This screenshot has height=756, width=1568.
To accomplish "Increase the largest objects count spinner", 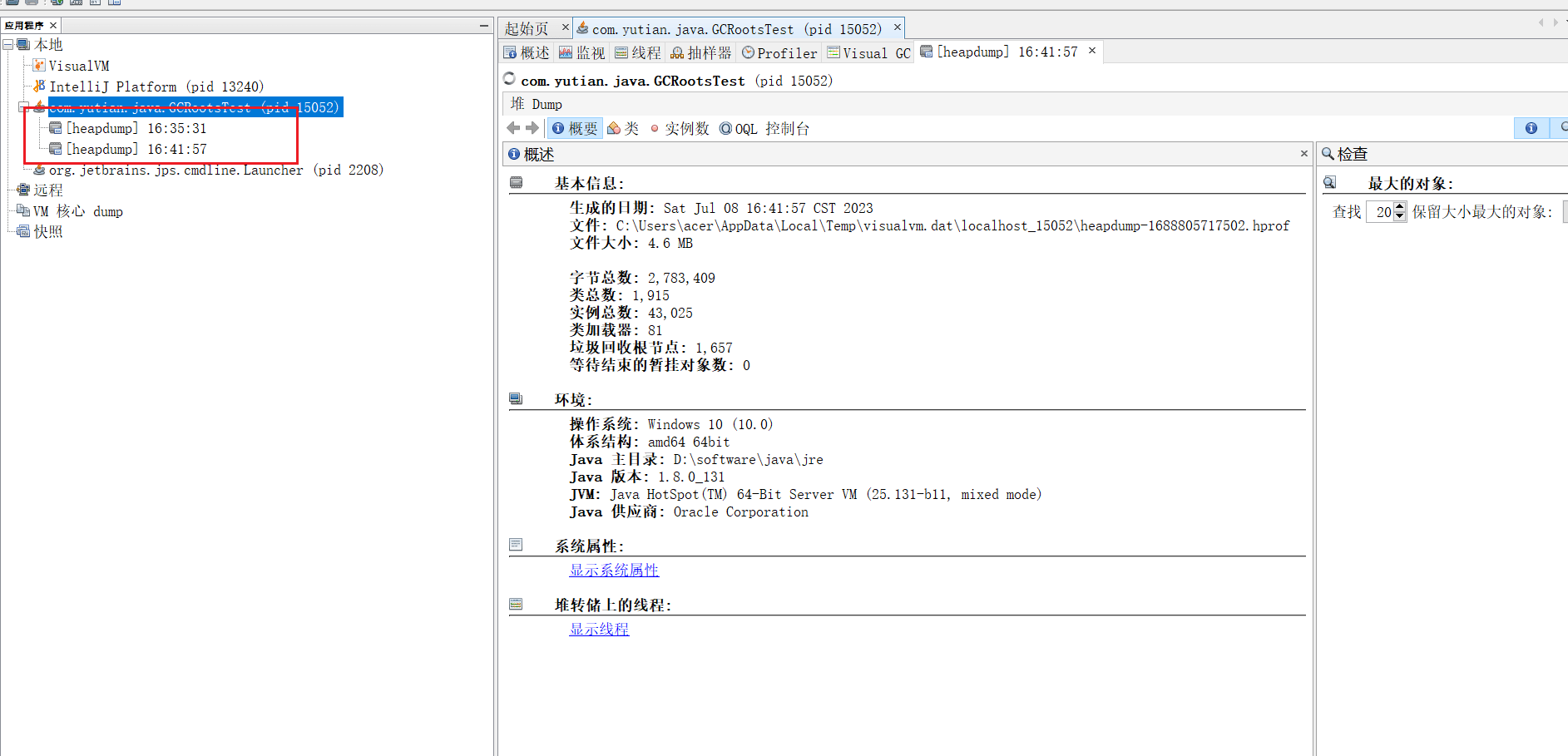I will tap(1400, 207).
